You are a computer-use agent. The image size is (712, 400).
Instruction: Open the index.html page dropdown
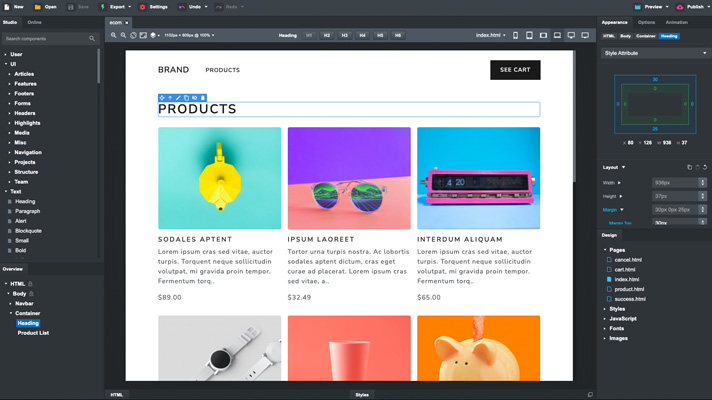click(x=490, y=35)
